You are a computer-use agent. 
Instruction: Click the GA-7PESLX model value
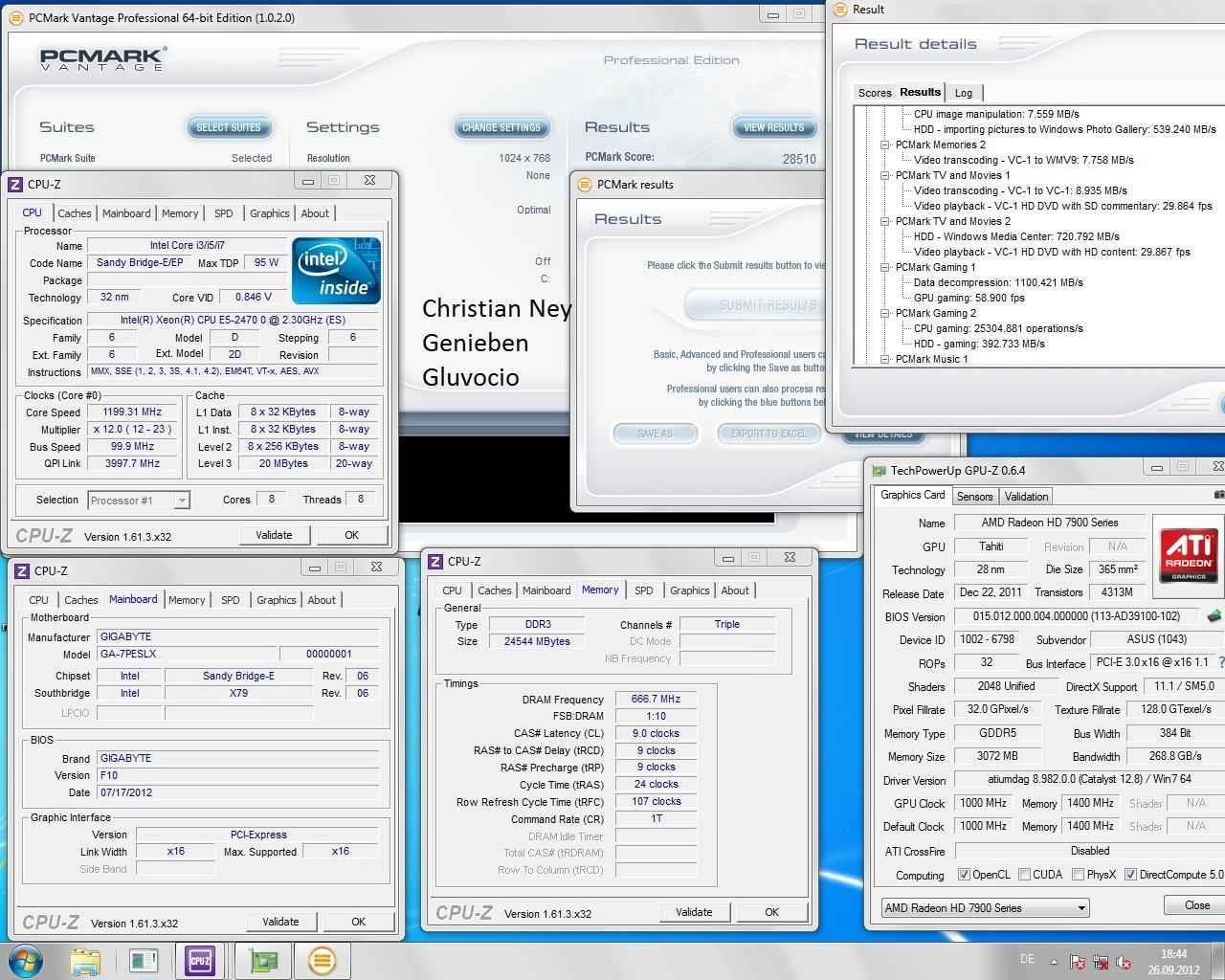tap(187, 655)
